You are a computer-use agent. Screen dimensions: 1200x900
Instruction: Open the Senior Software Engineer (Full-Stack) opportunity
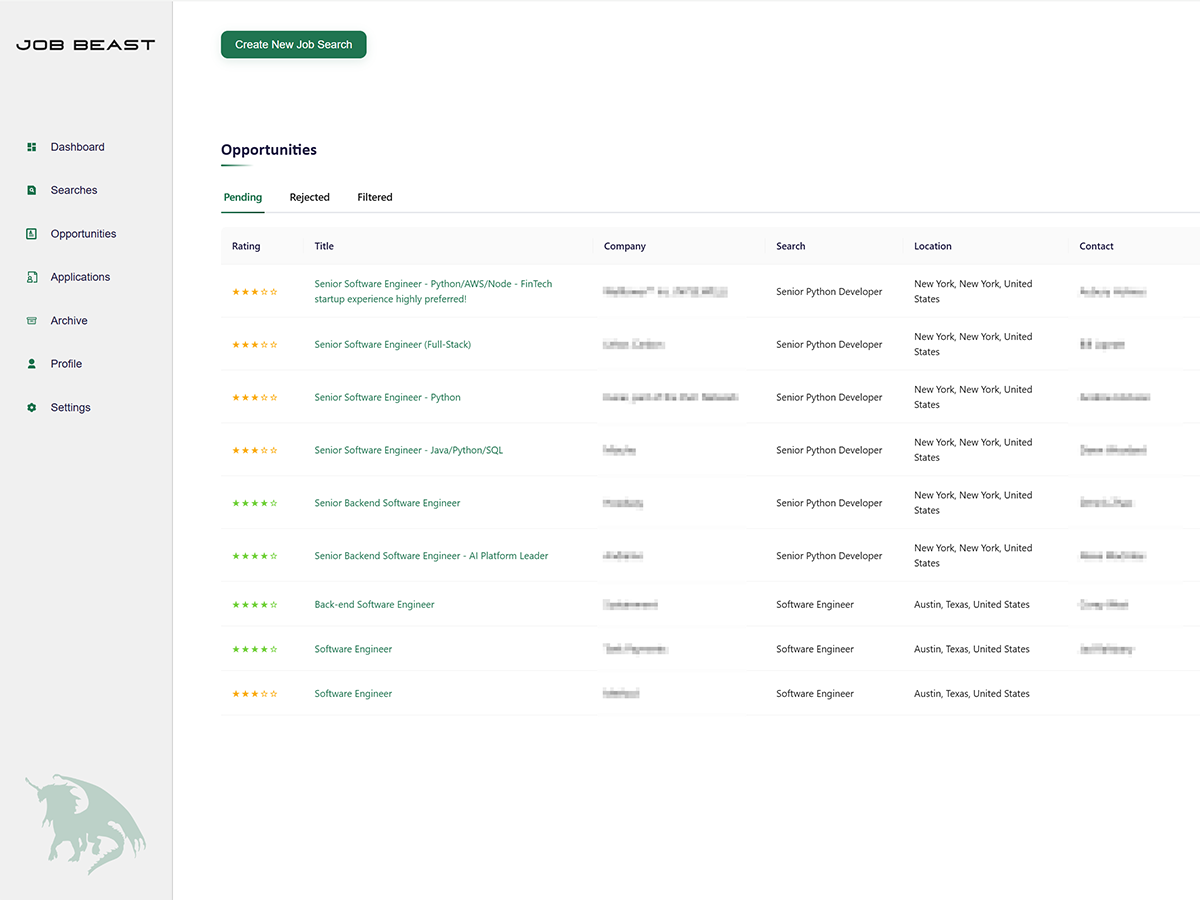point(392,344)
